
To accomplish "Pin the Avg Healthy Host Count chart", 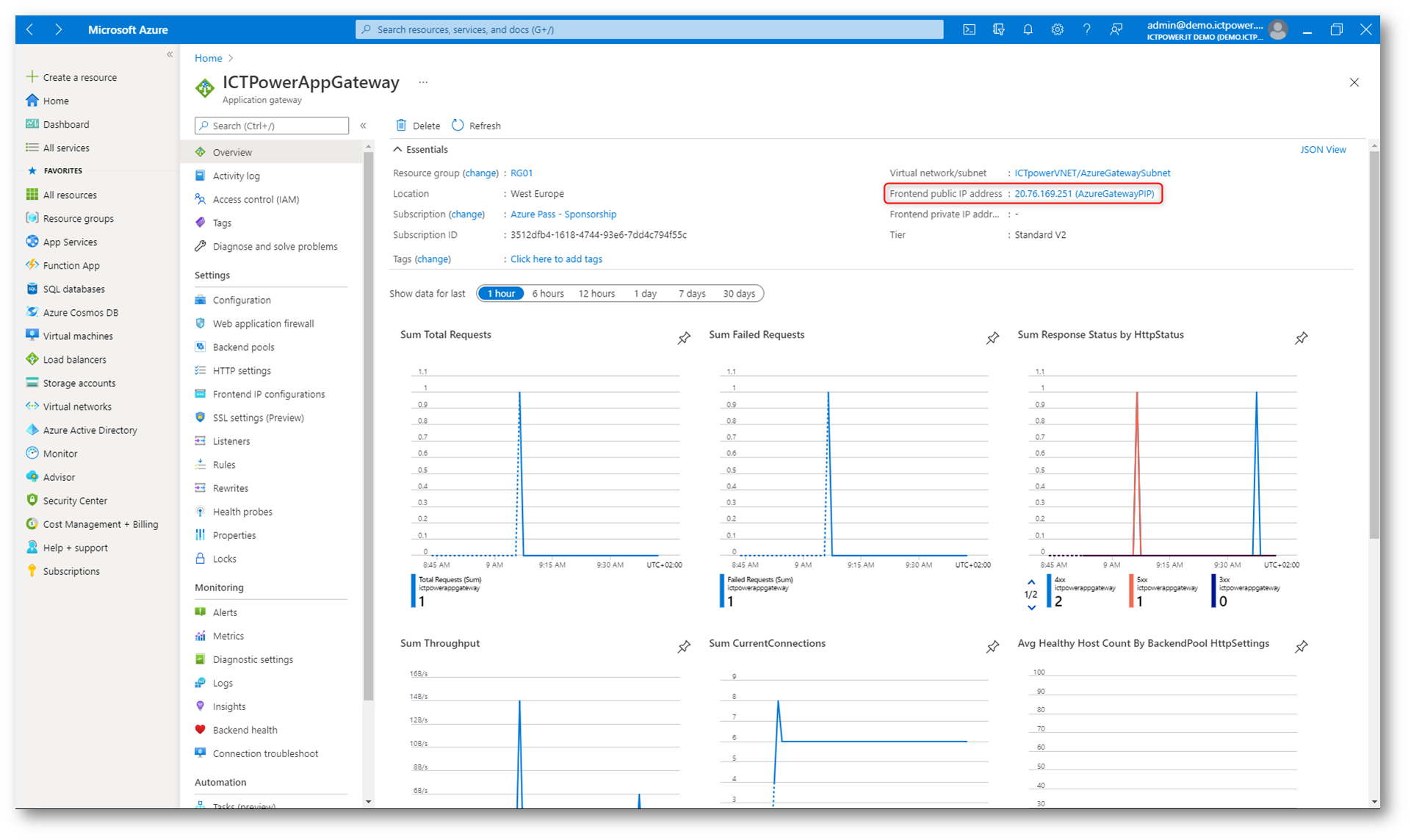I will [x=1301, y=646].
